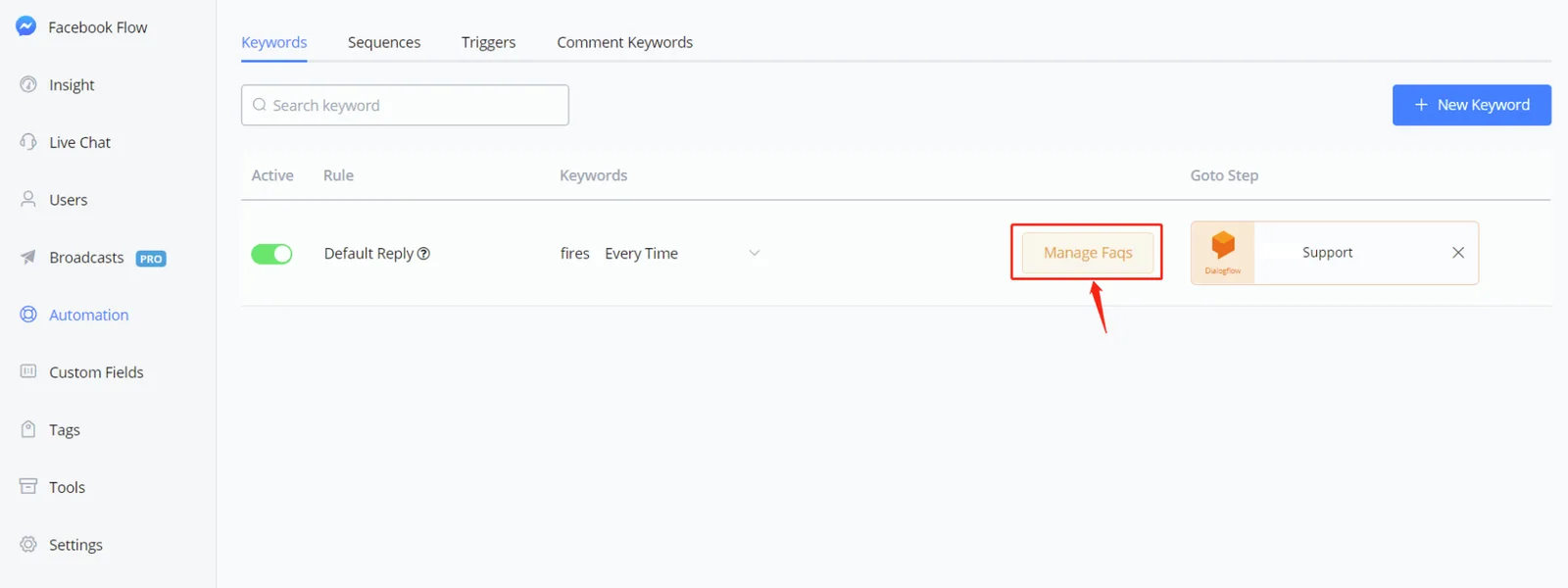Open Broadcasts paper plane icon

coord(28,257)
